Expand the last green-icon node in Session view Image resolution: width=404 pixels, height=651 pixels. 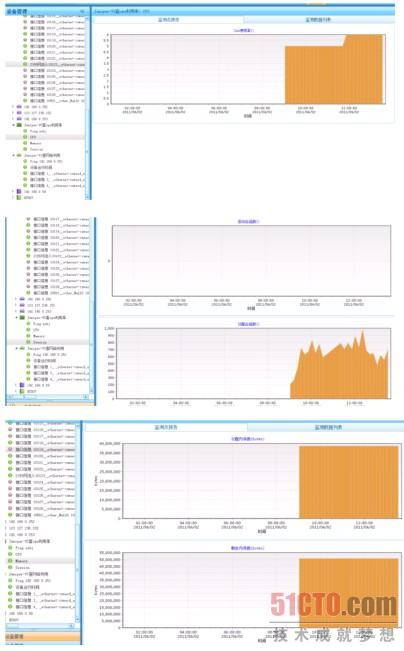17,392
